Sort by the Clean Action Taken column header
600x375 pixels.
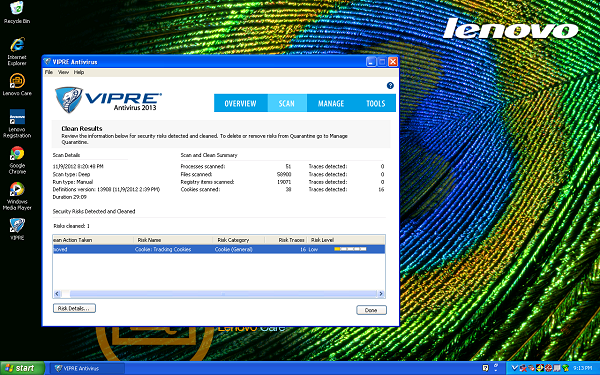point(93,240)
